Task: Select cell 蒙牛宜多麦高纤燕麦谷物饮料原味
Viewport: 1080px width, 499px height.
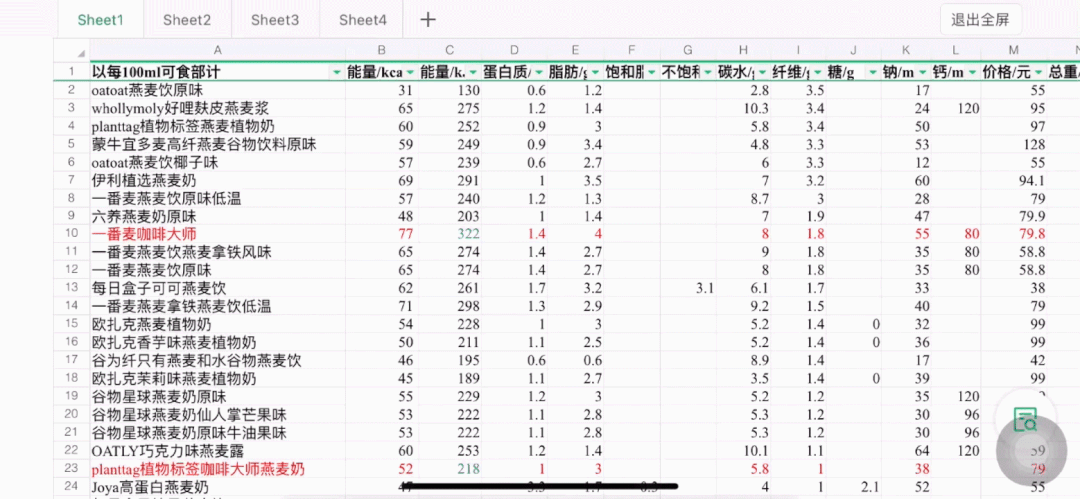Action: [217, 145]
